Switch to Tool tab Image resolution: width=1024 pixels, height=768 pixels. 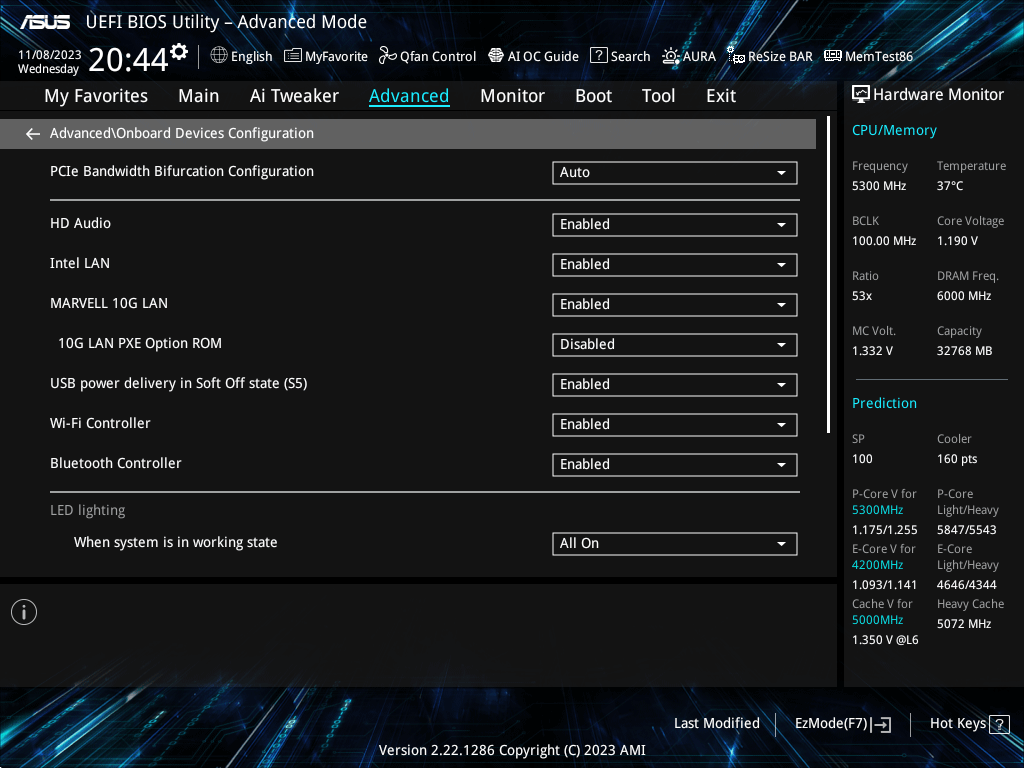658,96
